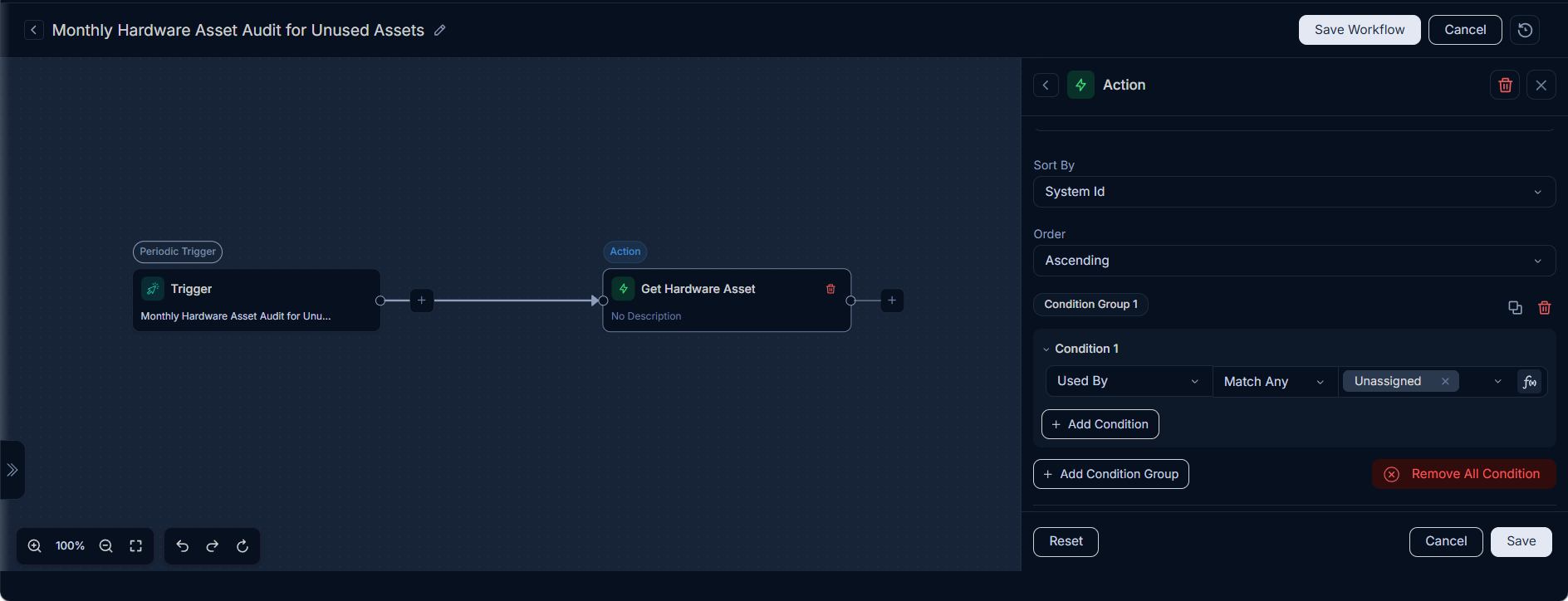
Task: Collapse Condition 1 section
Action: (1046, 349)
